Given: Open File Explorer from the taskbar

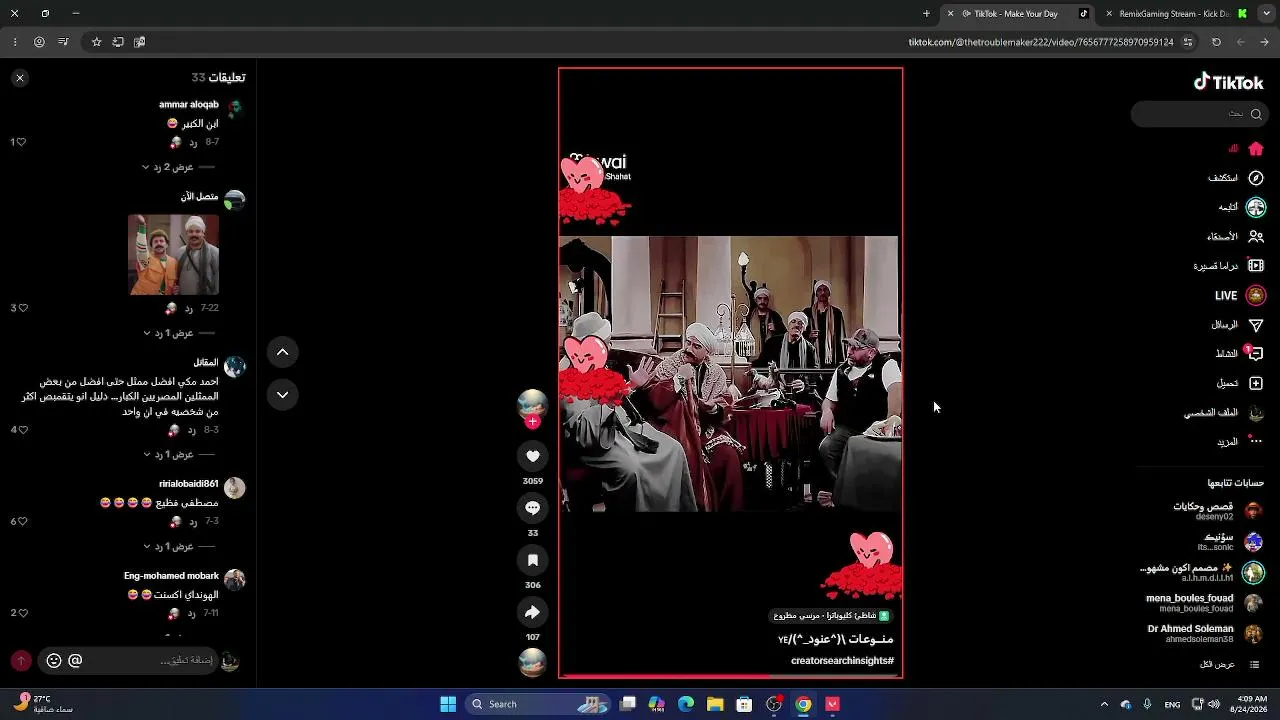Looking at the screenshot, I should click(715, 704).
